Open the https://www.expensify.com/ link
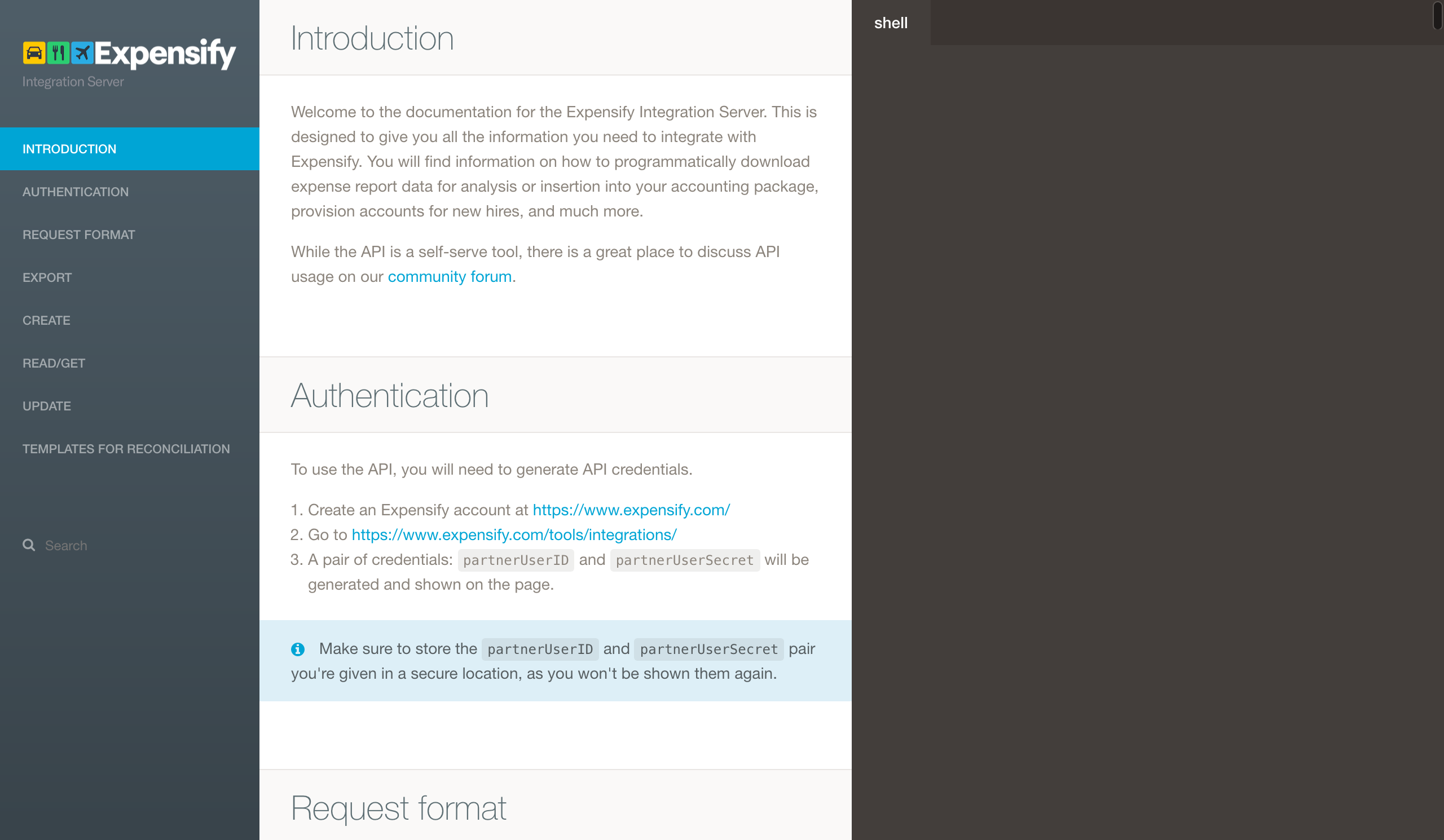This screenshot has height=840, width=1444. click(631, 510)
